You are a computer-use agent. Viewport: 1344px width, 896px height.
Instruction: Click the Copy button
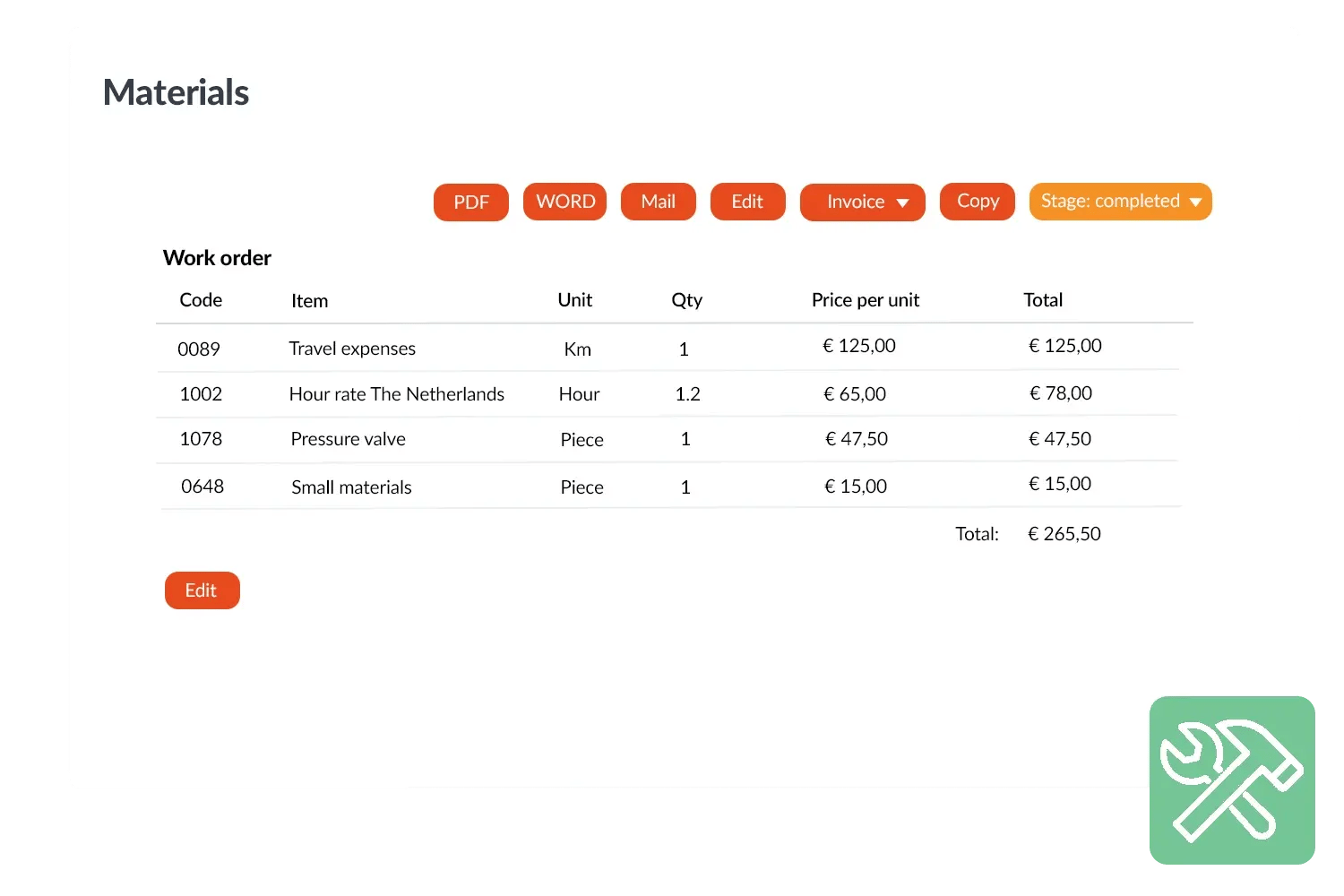978,202
